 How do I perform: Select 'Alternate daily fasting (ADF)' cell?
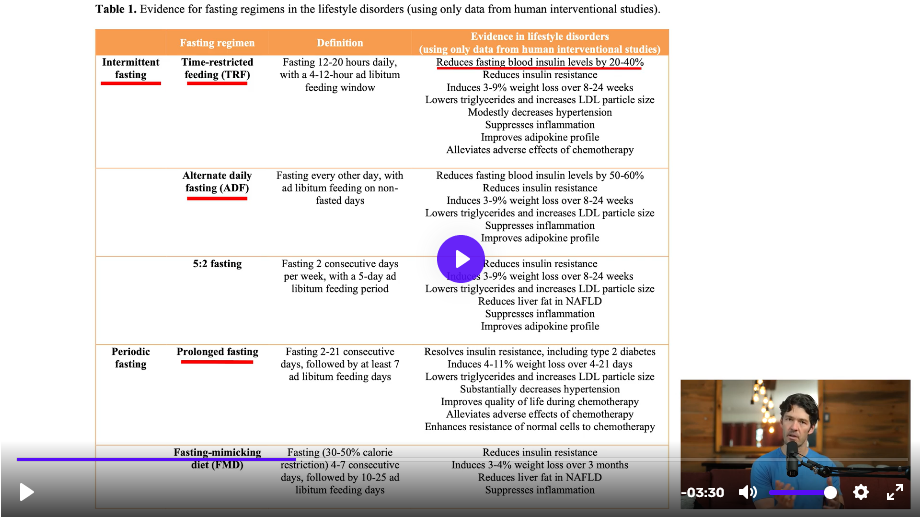(217, 181)
